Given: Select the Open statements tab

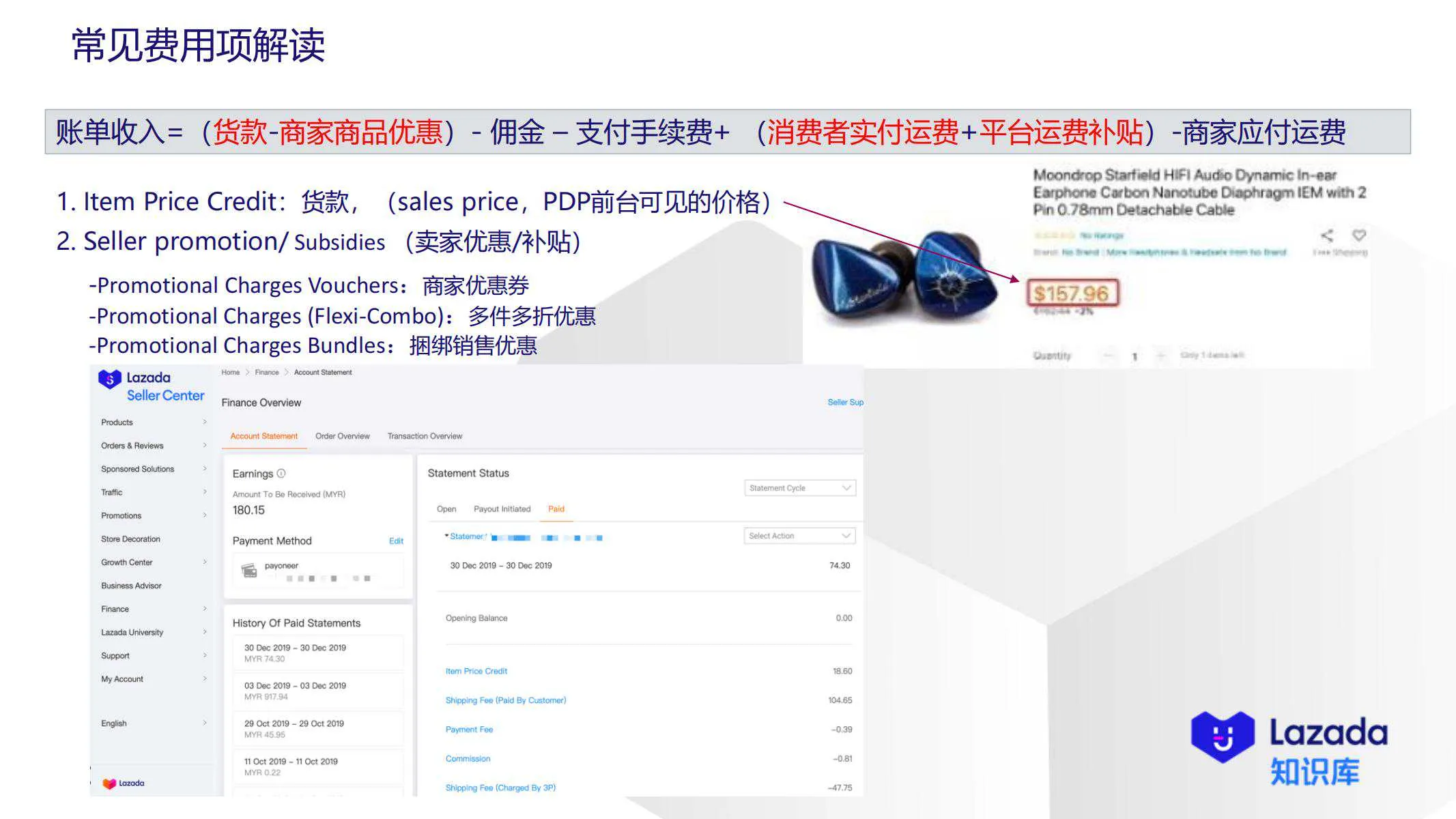Looking at the screenshot, I should click(x=446, y=509).
